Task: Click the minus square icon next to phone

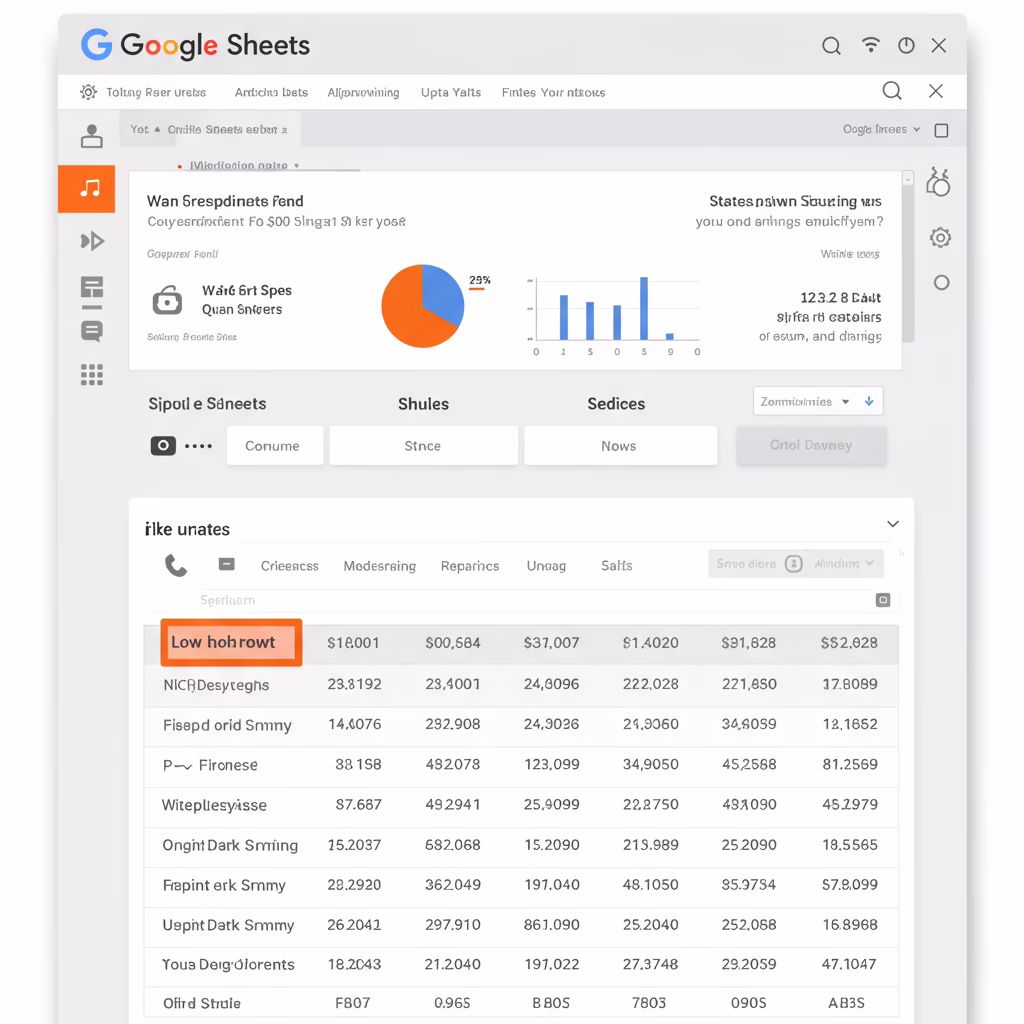Action: 227,564
